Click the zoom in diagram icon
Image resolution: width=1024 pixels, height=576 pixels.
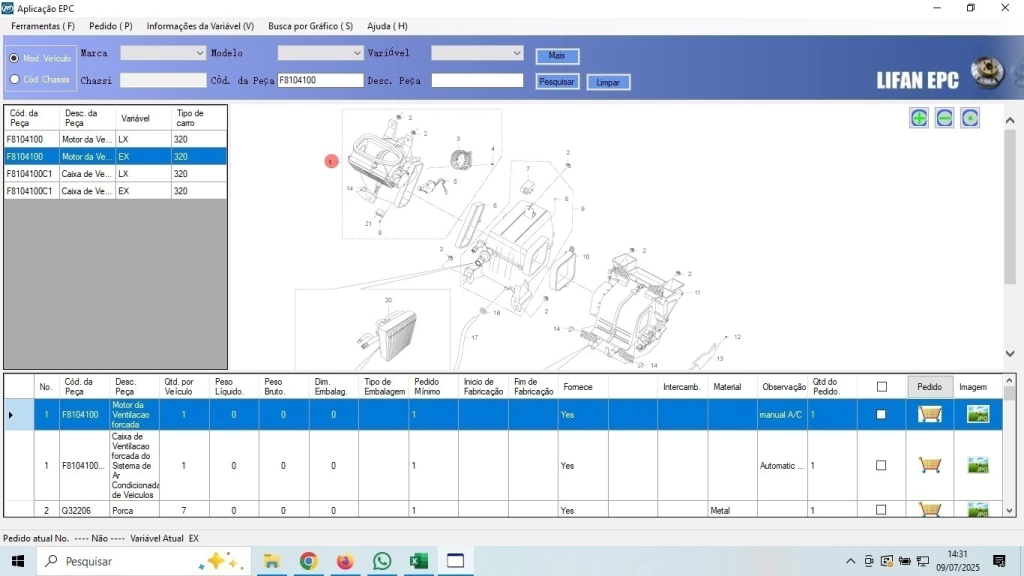(x=919, y=118)
